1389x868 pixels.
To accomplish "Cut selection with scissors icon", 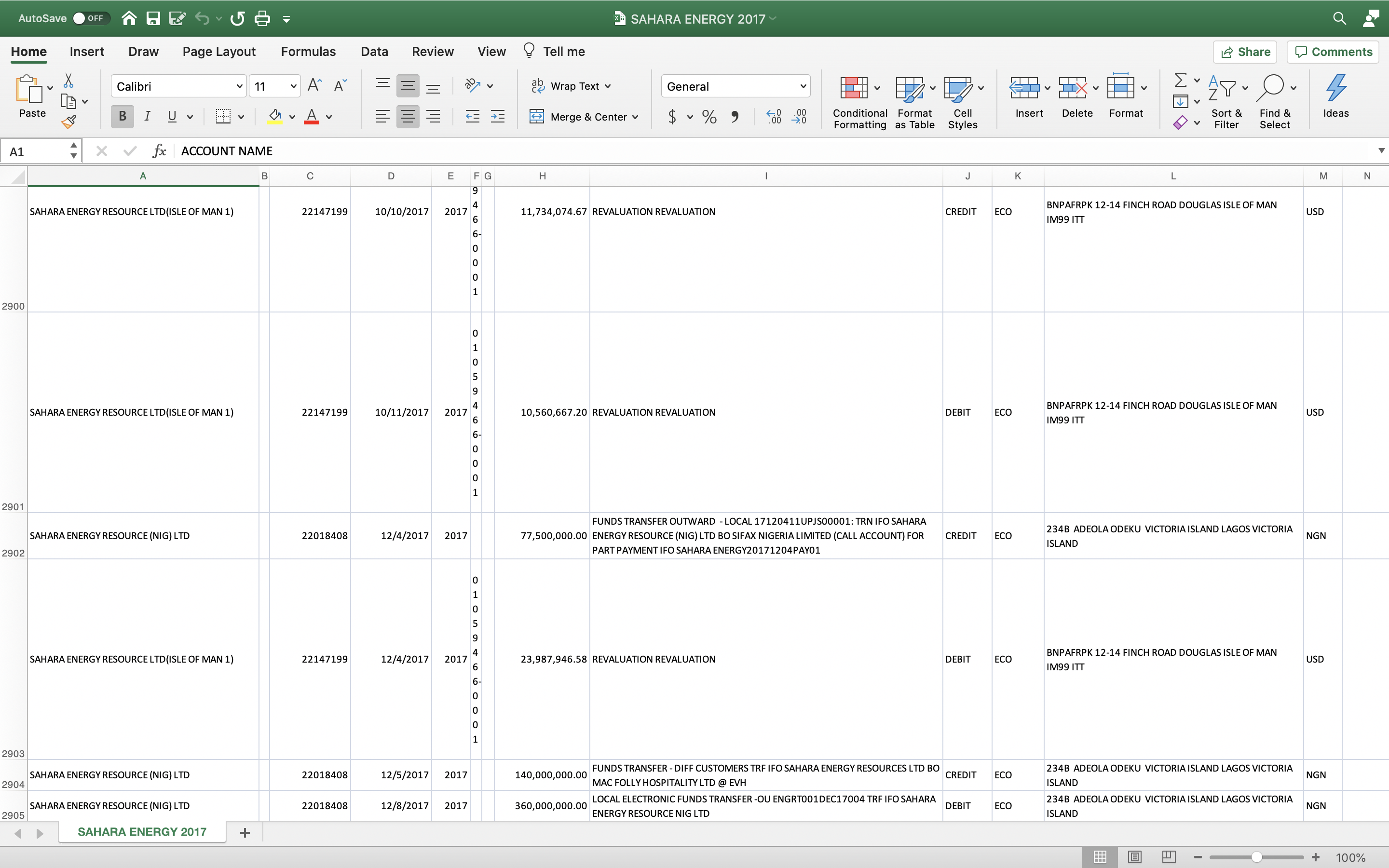I will (x=68, y=81).
